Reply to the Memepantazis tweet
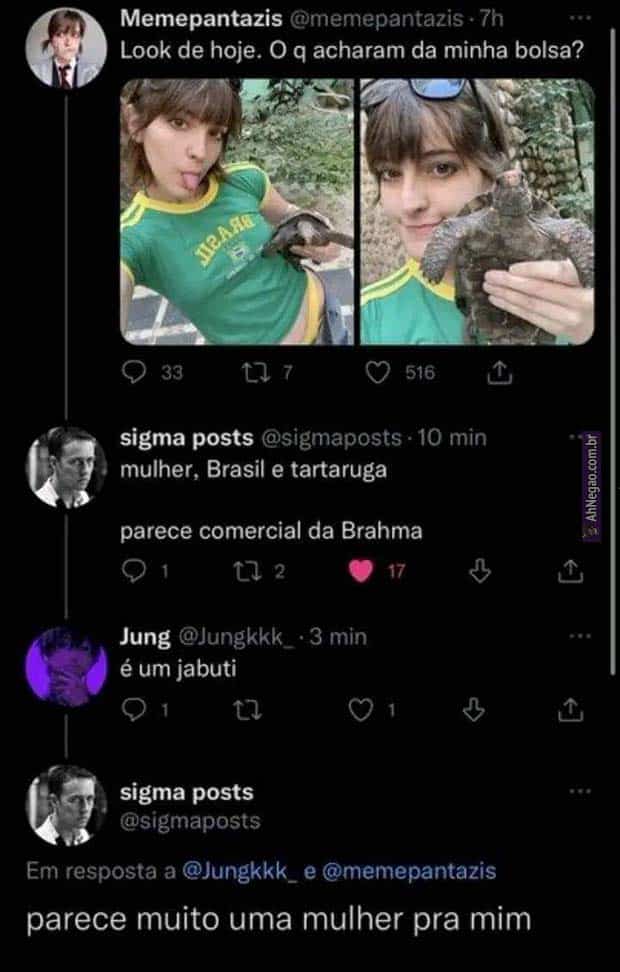This screenshot has height=972, width=620. click(134, 373)
